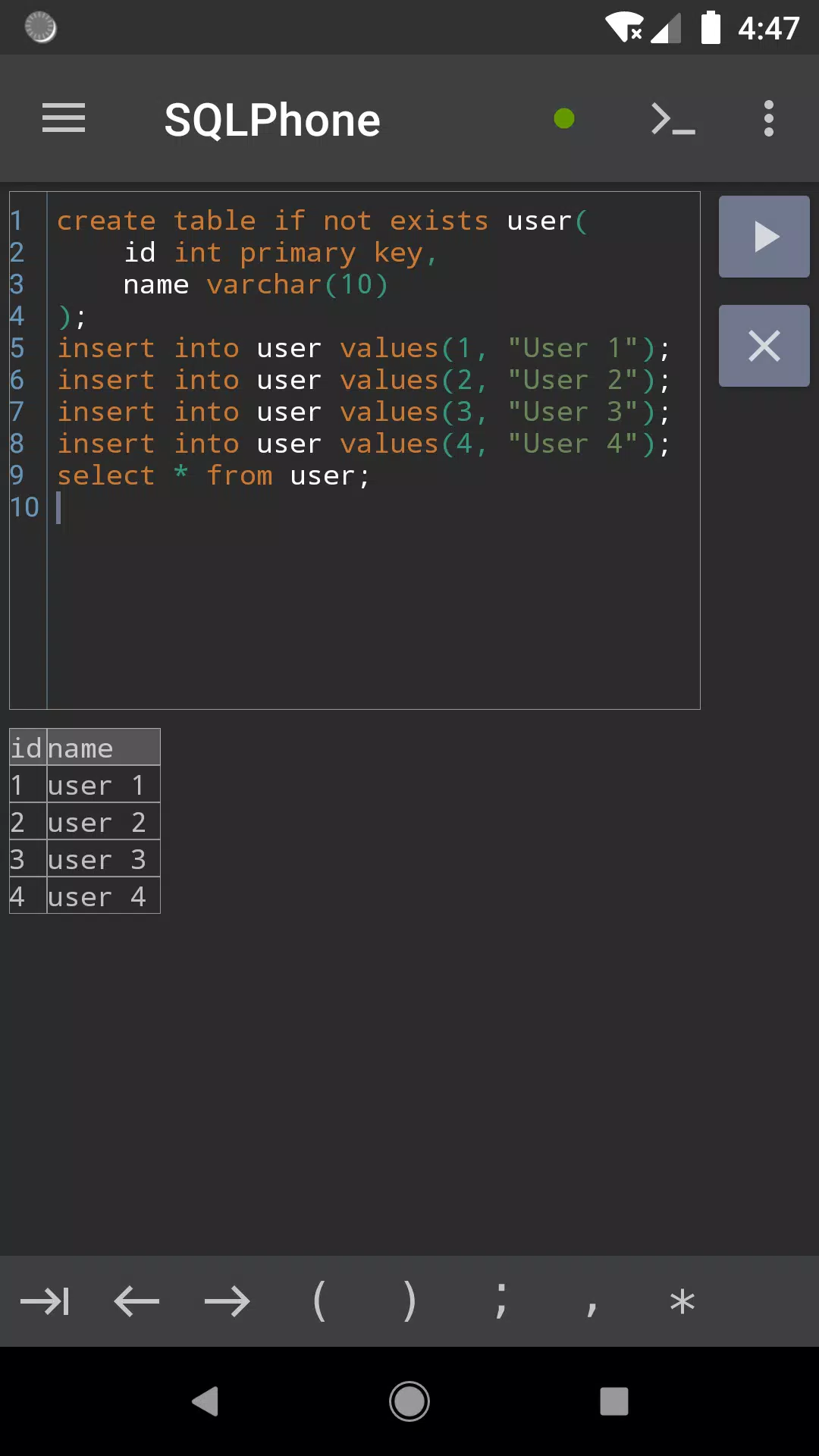Image resolution: width=819 pixels, height=1456 pixels.
Task: Select result cell 'user 2'
Action: (103, 822)
